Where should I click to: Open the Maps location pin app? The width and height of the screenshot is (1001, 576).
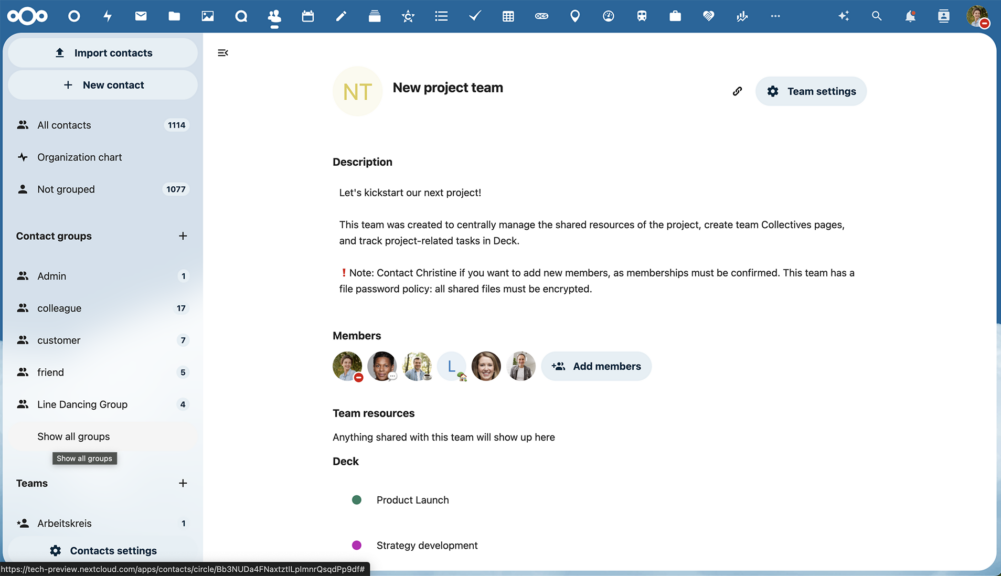pyautogui.click(x=574, y=15)
